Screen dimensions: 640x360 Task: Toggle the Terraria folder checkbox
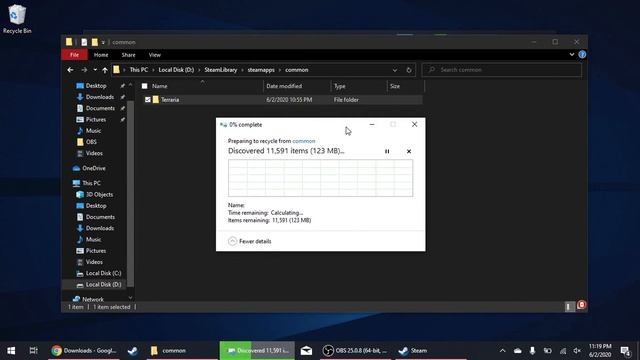tap(148, 100)
